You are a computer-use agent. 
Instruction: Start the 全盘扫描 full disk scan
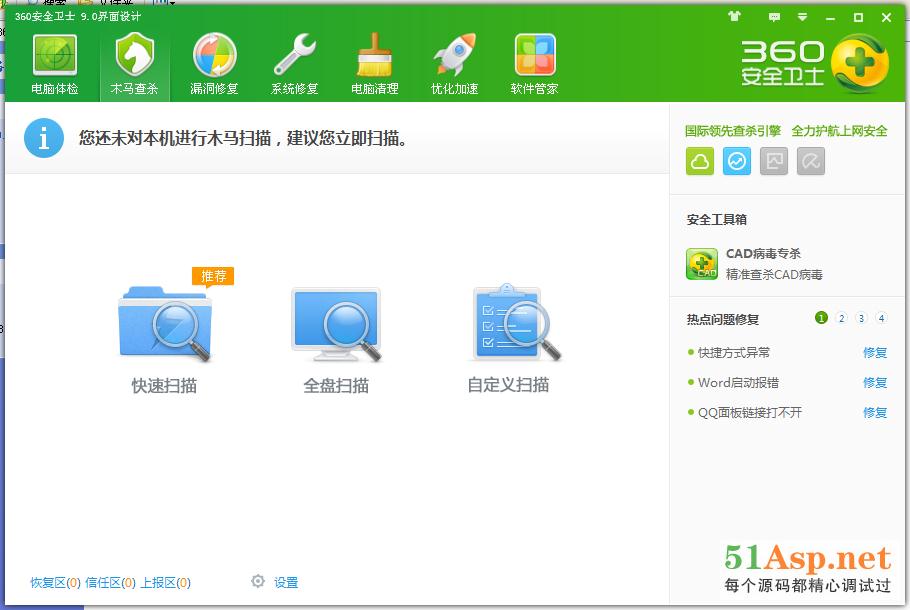(336, 341)
